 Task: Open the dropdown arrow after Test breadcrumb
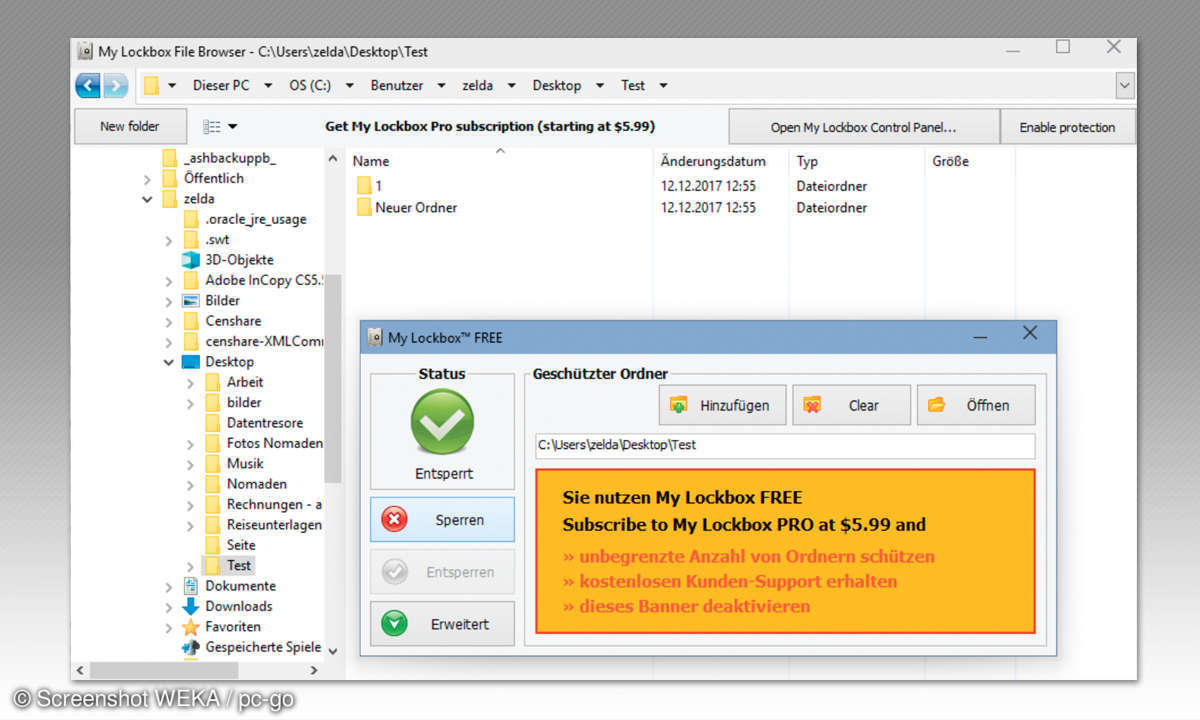coord(663,86)
